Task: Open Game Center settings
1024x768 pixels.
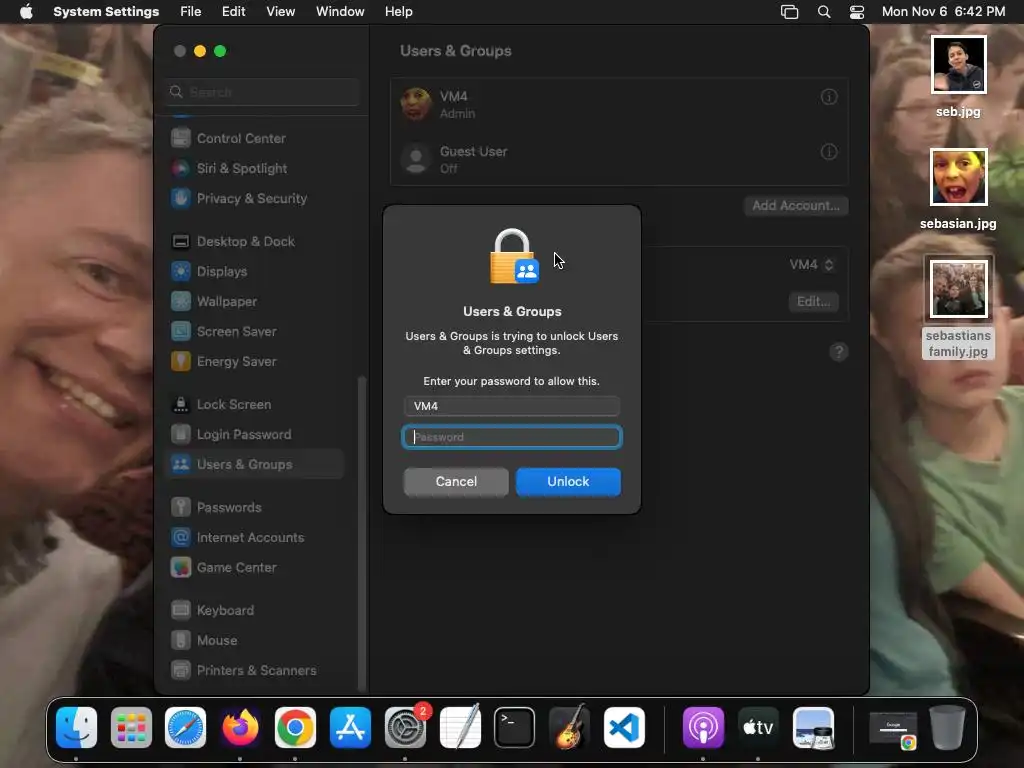Action: coord(255,568)
